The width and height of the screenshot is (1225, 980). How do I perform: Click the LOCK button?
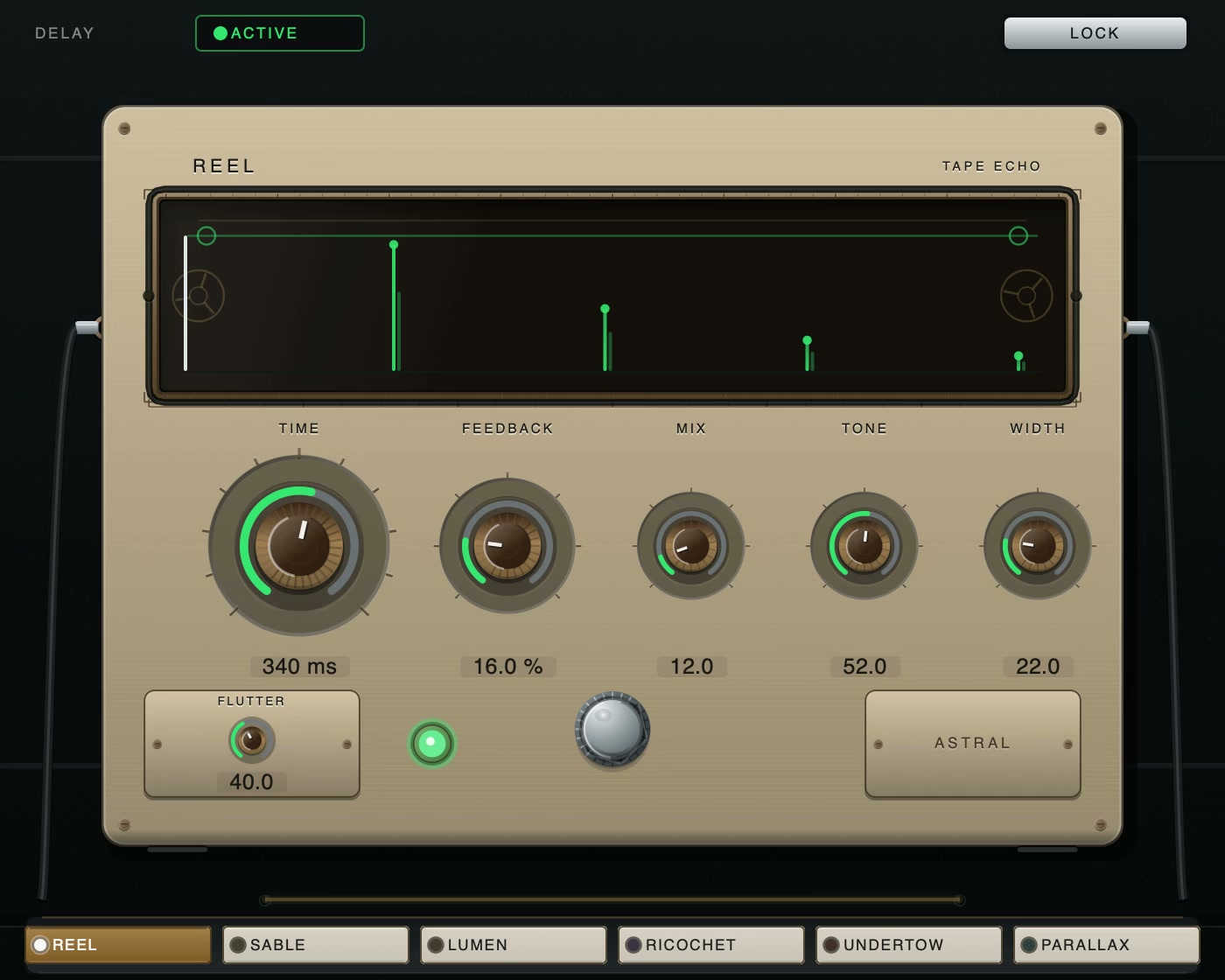coord(1095,33)
